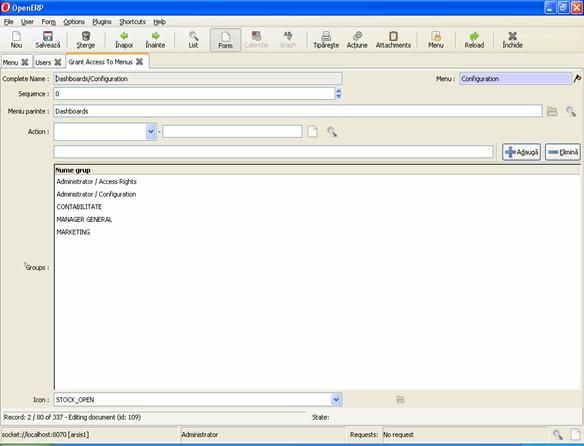Open the User menu
The height and width of the screenshot is (446, 584).
(27, 22)
